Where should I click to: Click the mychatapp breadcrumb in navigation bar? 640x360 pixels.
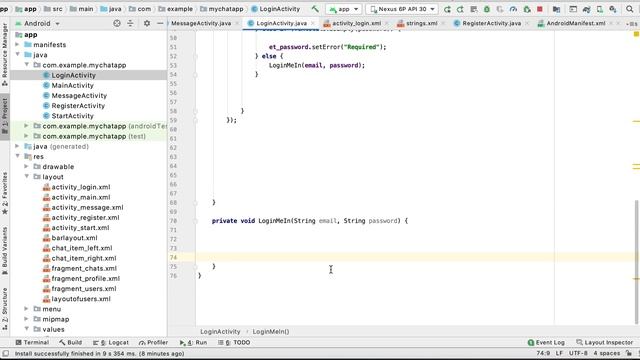(x=222, y=9)
